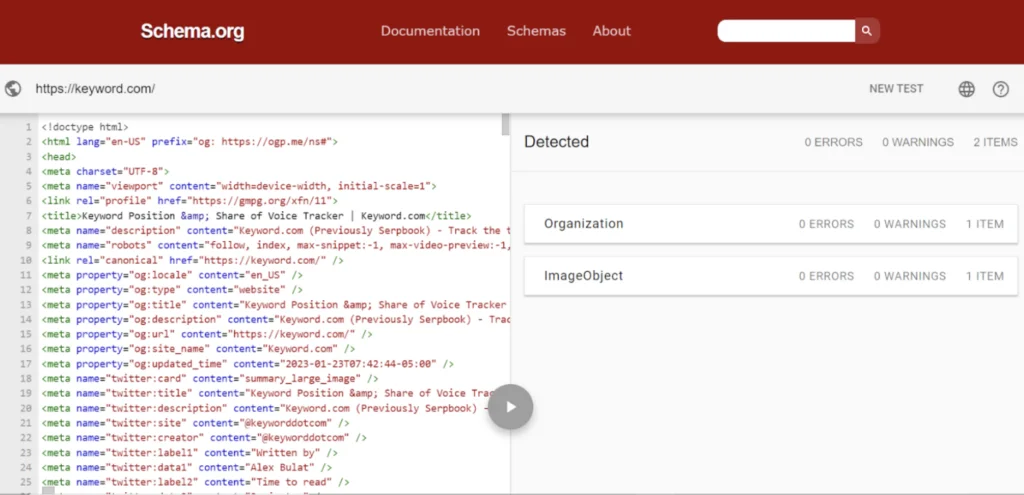
Task: Click the twitter:label1 Written by line
Action: [x=189, y=453]
